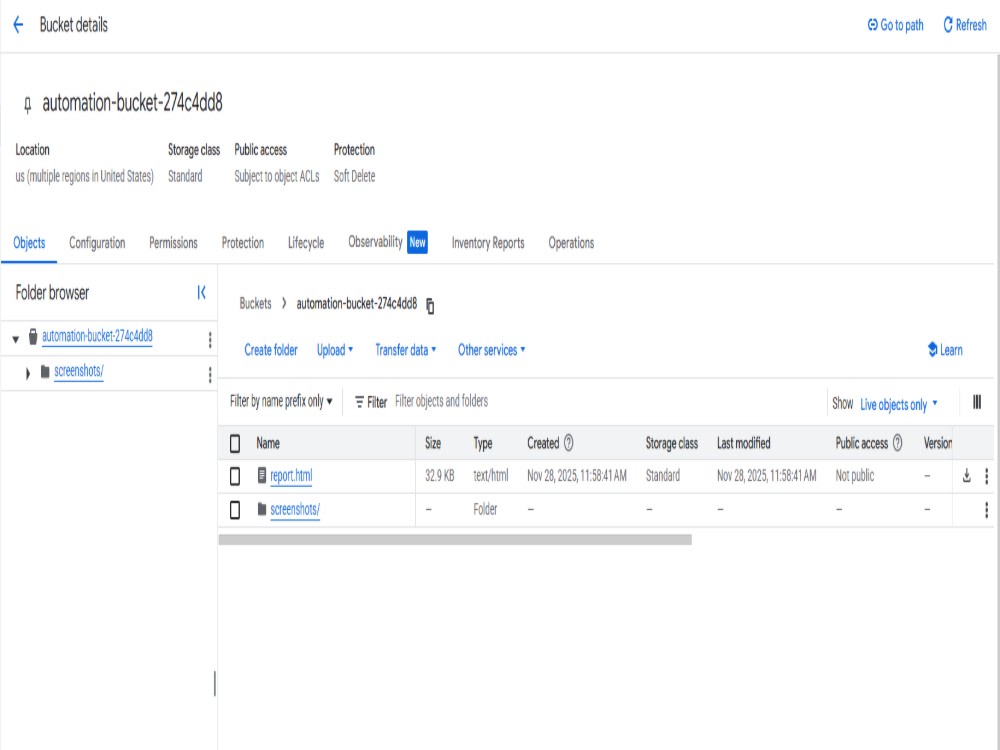
Task: Click the pin icon beside the bucket name
Action: pyautogui.click(x=27, y=105)
